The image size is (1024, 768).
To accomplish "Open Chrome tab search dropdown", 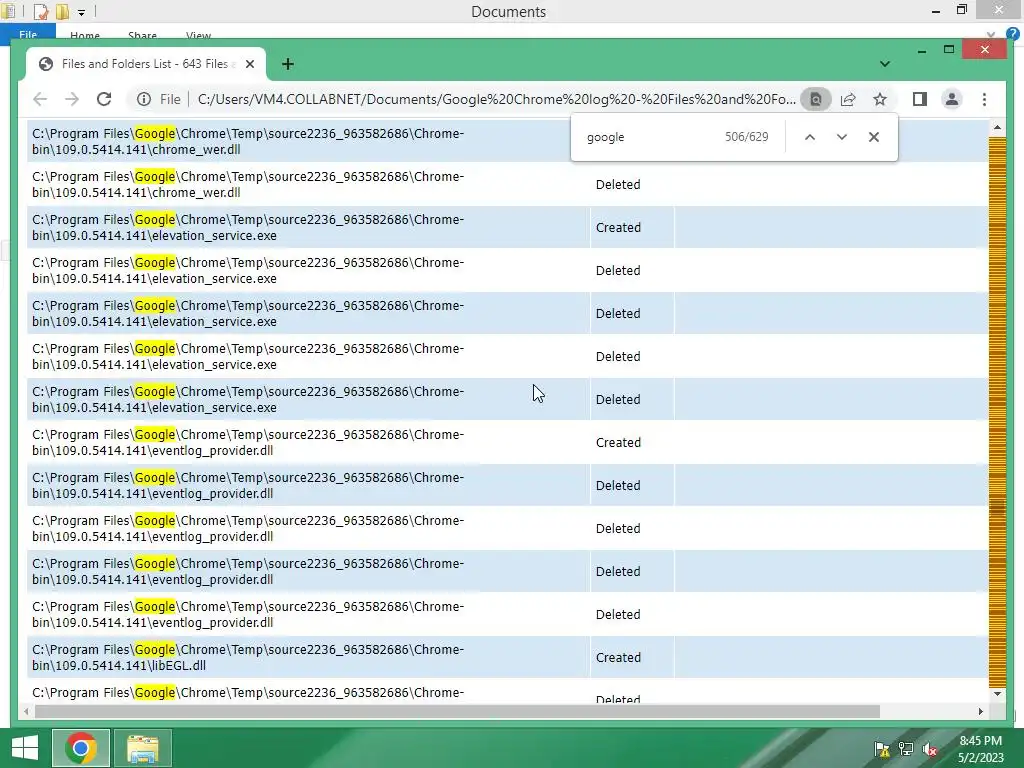I will click(x=885, y=64).
